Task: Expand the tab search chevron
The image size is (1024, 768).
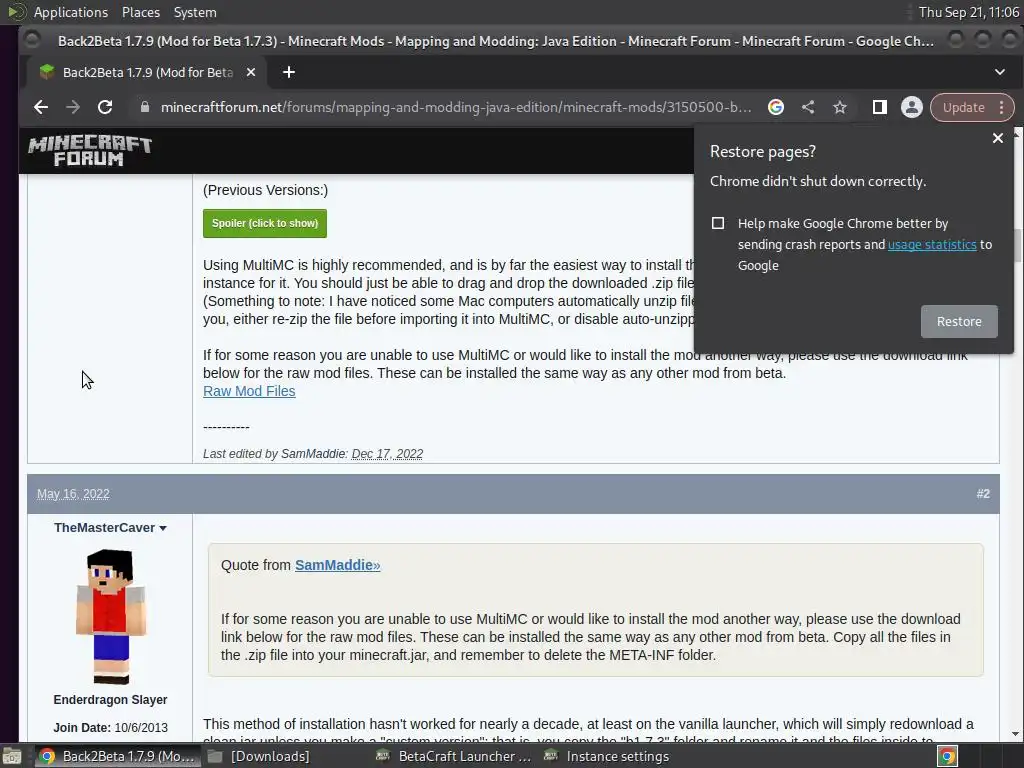Action: (1000, 72)
